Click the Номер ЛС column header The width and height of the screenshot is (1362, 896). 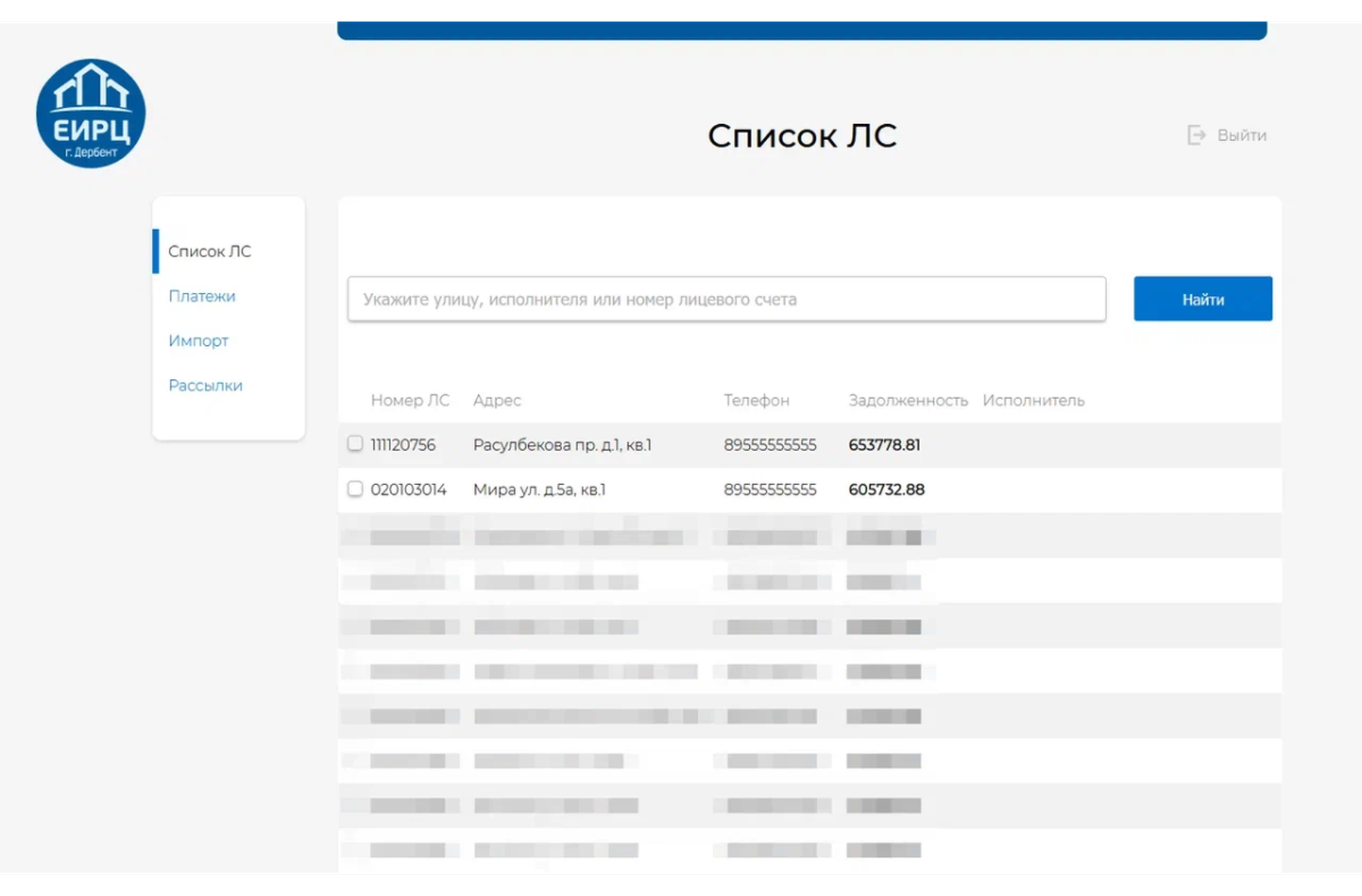click(410, 400)
